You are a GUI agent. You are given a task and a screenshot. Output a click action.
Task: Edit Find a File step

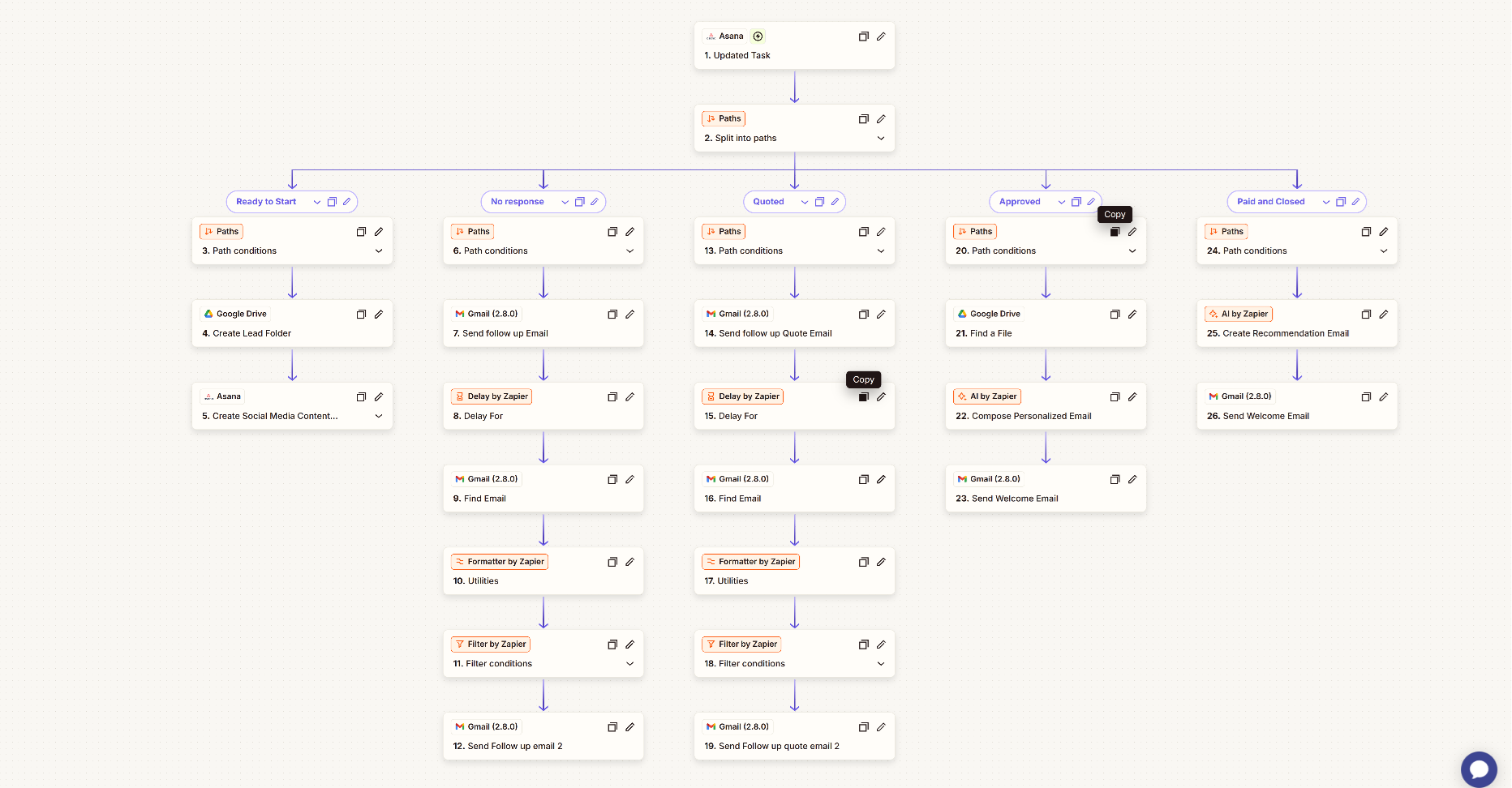(1132, 315)
